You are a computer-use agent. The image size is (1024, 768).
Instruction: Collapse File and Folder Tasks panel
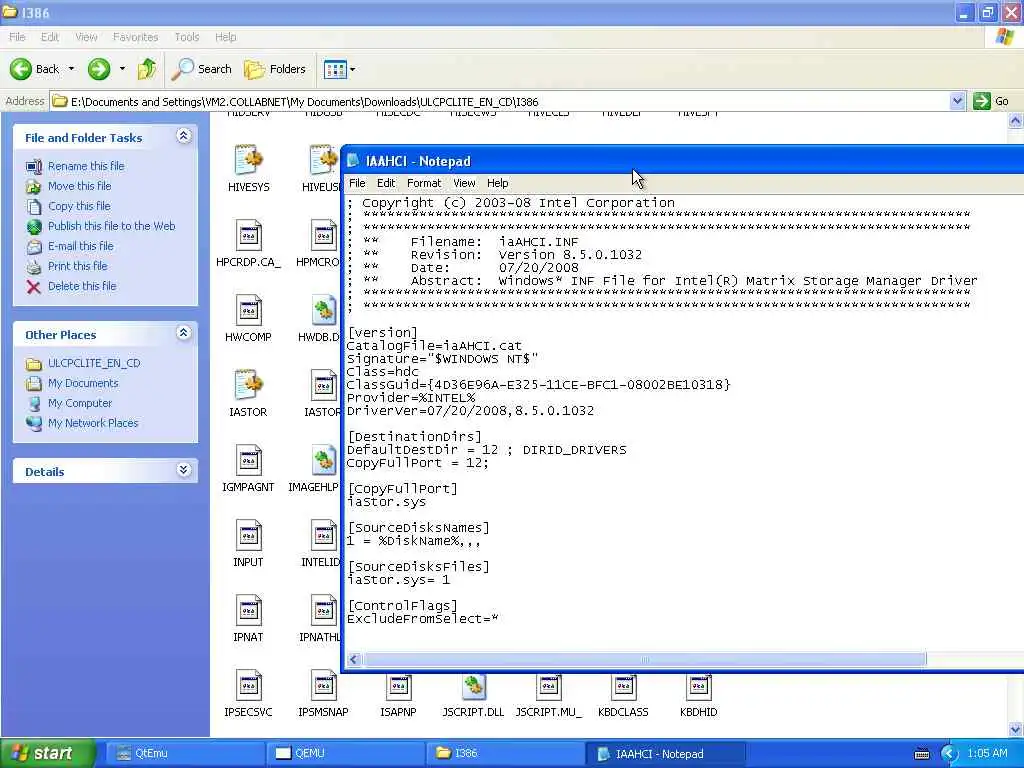point(184,136)
